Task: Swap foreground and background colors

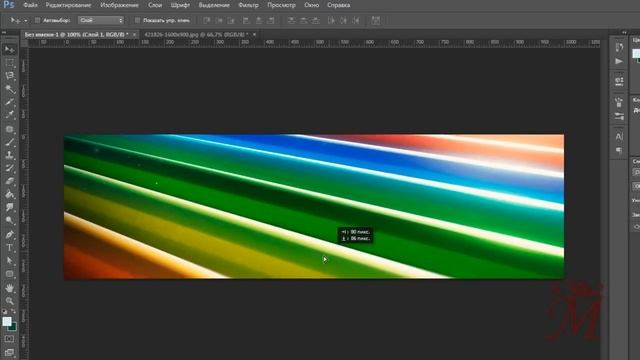Action: (13, 311)
